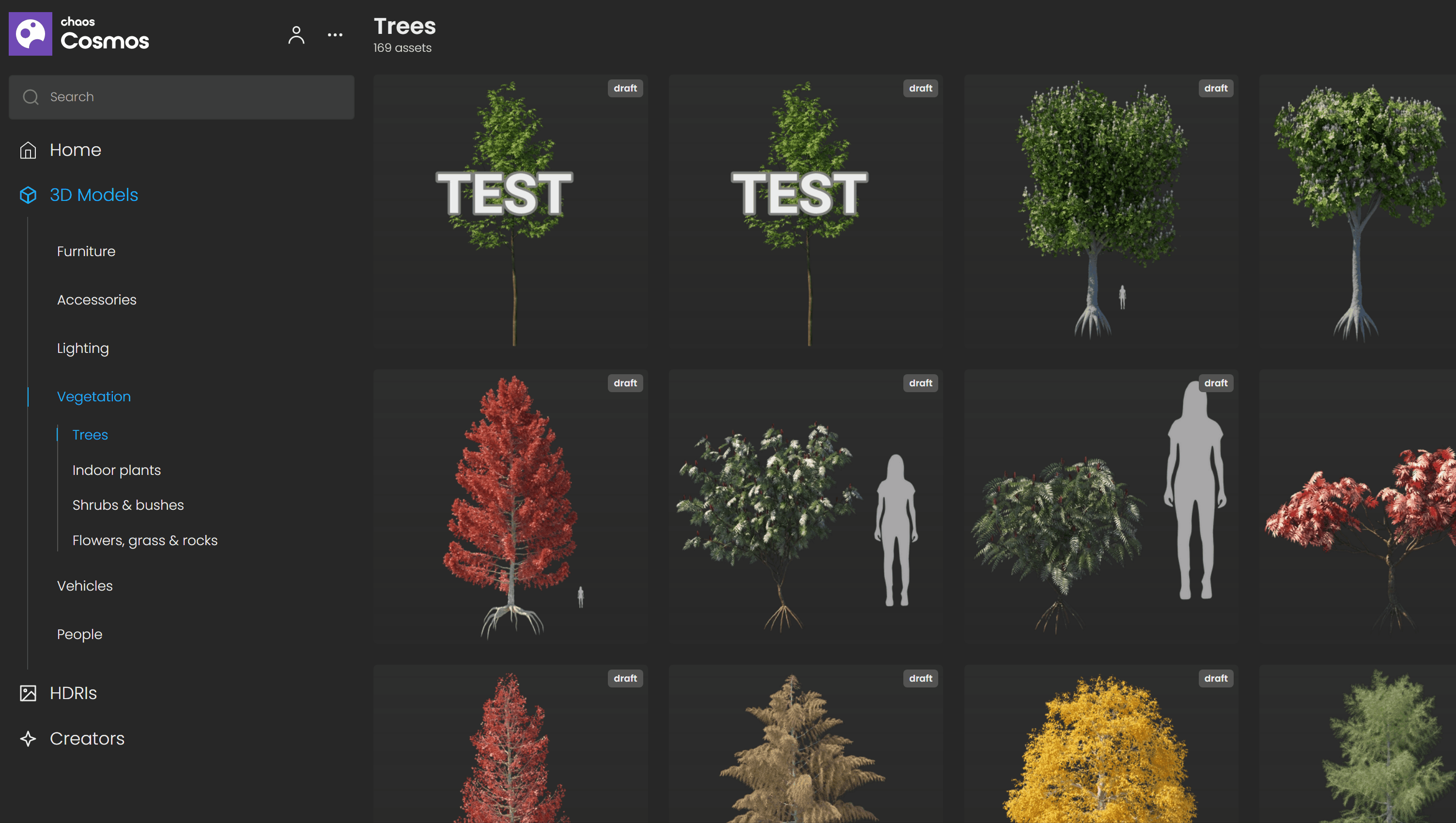The image size is (1456, 823).
Task: Open Shrubs & bushes subcategory
Action: 128,505
